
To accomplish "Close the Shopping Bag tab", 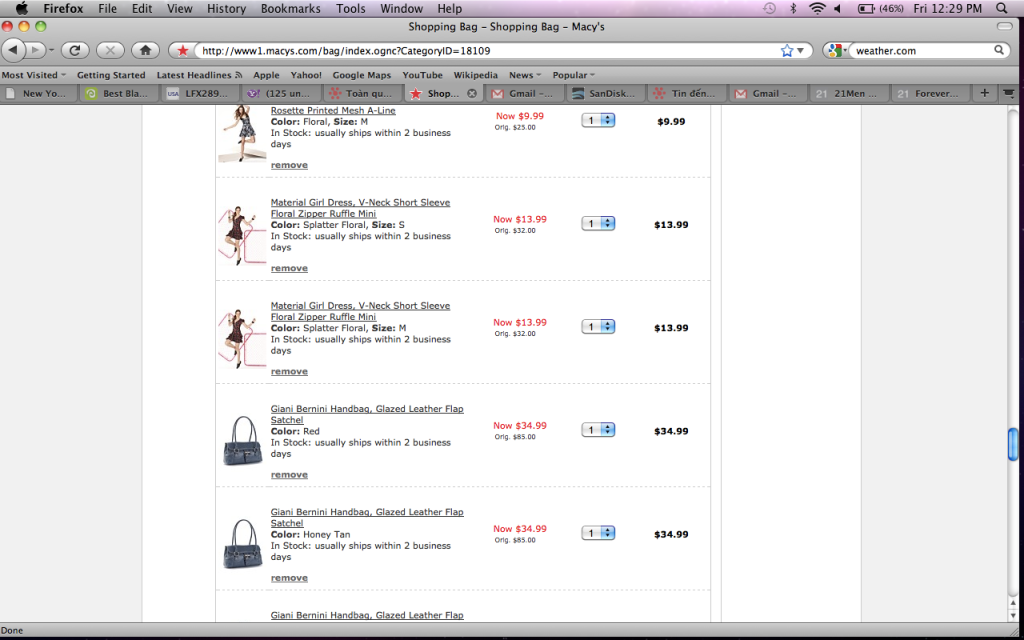I will [472, 93].
